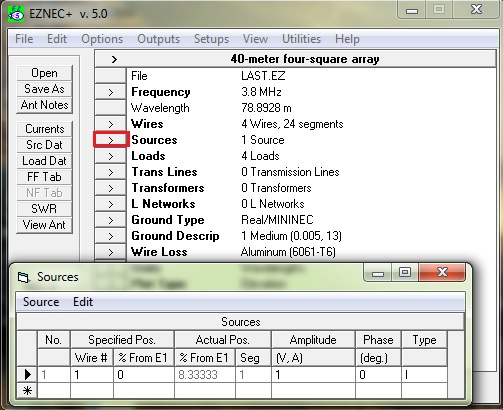This screenshot has width=503, height=410.
Task: Open the Loads arrow button
Action: click(111, 156)
